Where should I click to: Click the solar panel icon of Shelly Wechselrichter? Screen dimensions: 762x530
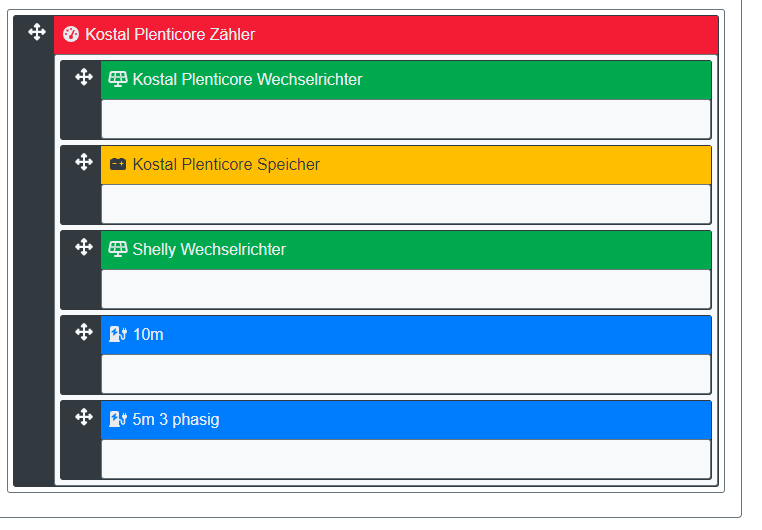click(x=118, y=249)
